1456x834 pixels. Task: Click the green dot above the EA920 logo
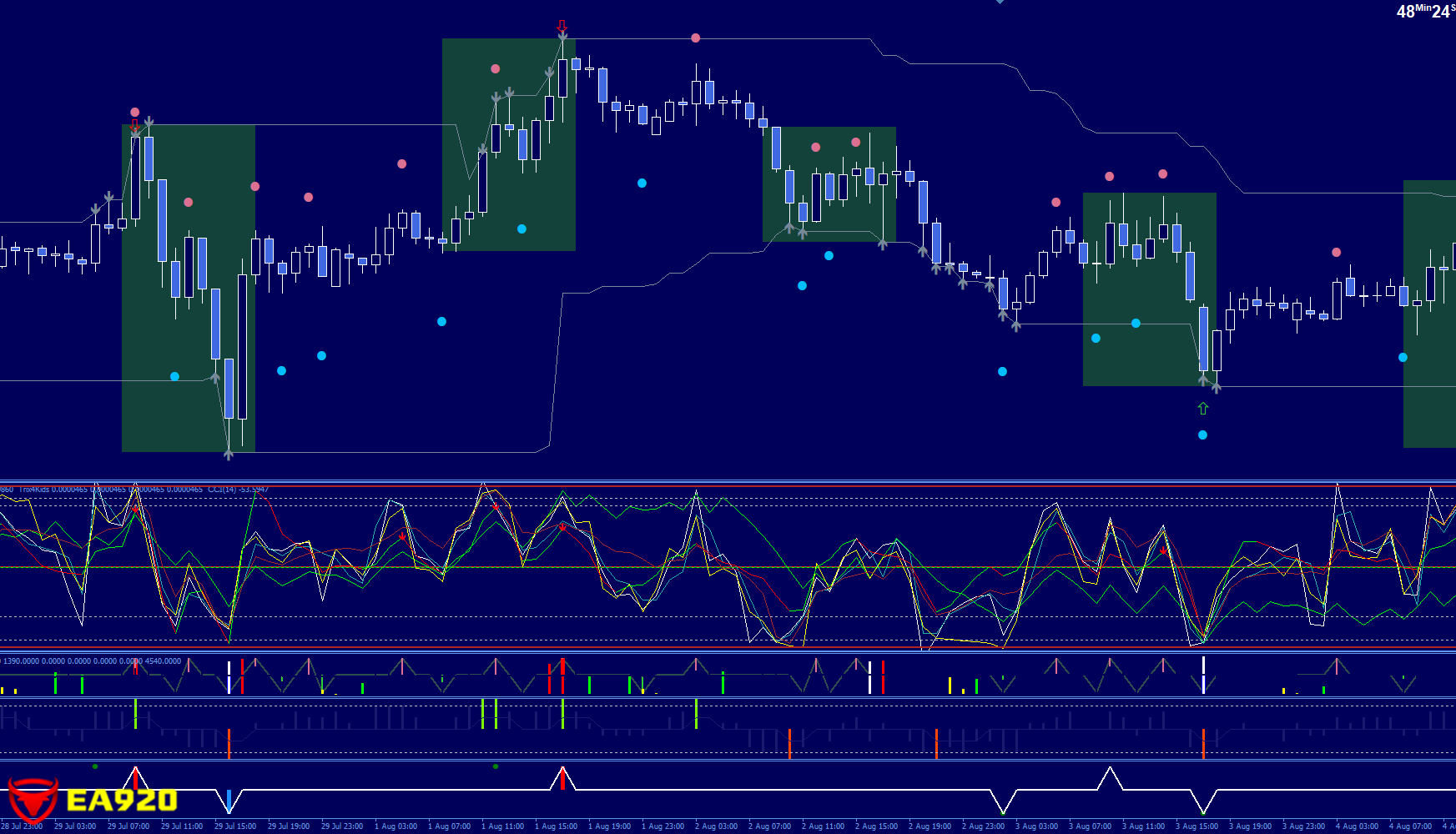pos(95,766)
